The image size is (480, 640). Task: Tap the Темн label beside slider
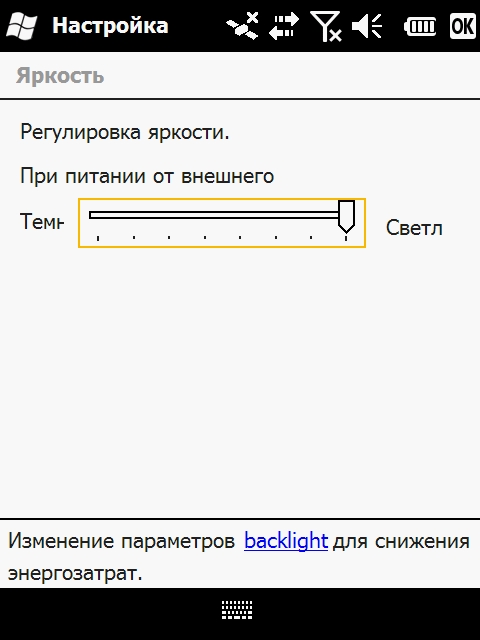coord(42,222)
